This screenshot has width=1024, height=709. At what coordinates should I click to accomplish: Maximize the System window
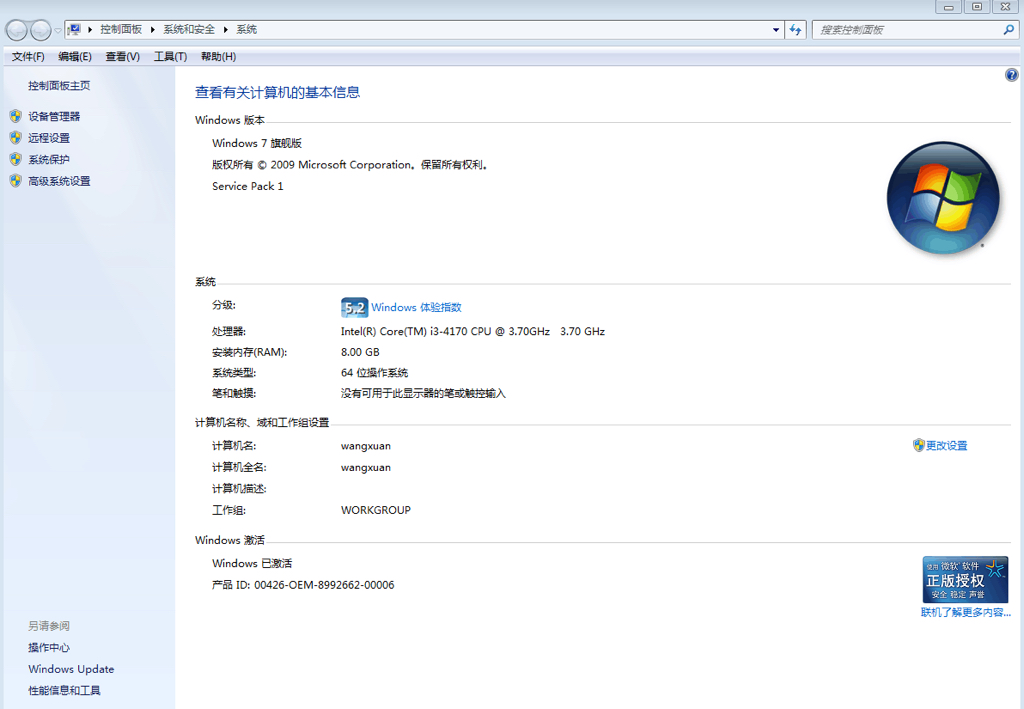click(977, 7)
